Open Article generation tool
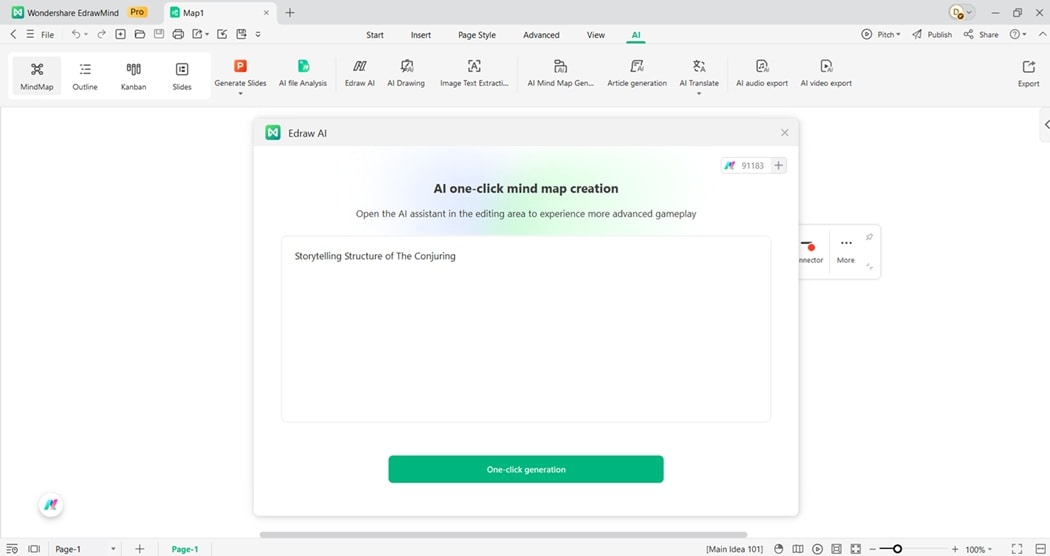The image size is (1050, 556). click(637, 73)
